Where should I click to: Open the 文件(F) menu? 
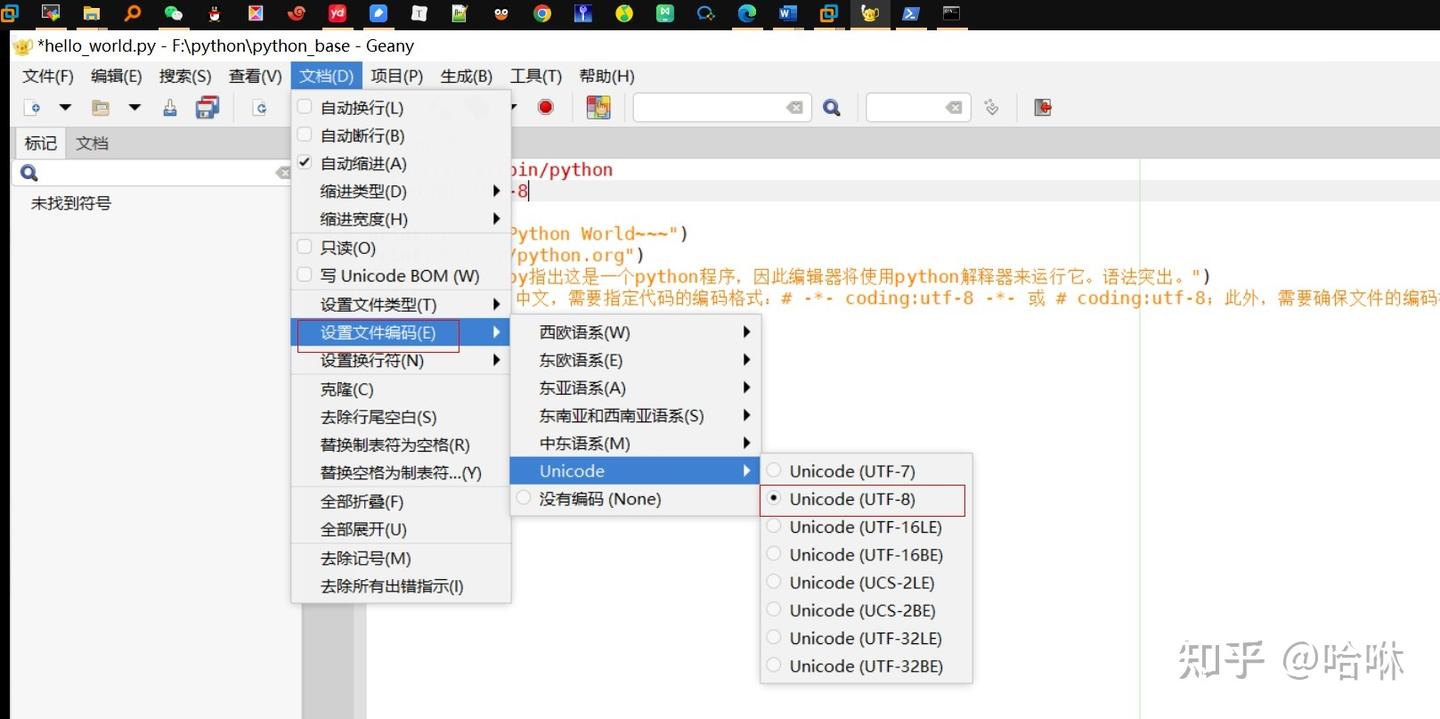tap(48, 76)
